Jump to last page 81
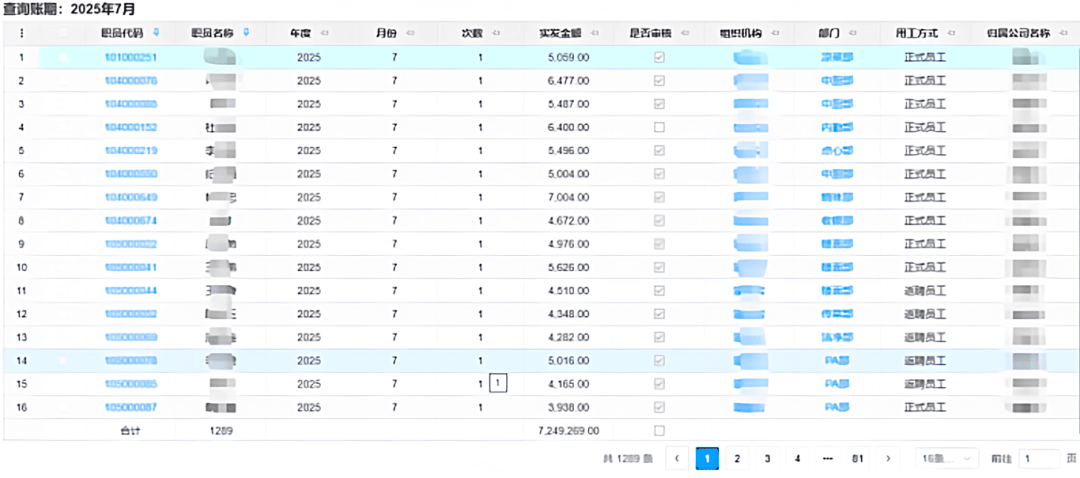1080x478 pixels. coord(858,458)
